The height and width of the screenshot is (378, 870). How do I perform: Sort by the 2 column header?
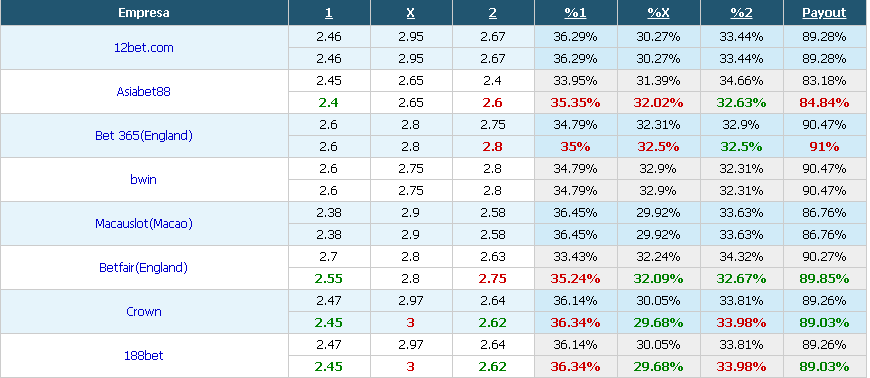[493, 13]
